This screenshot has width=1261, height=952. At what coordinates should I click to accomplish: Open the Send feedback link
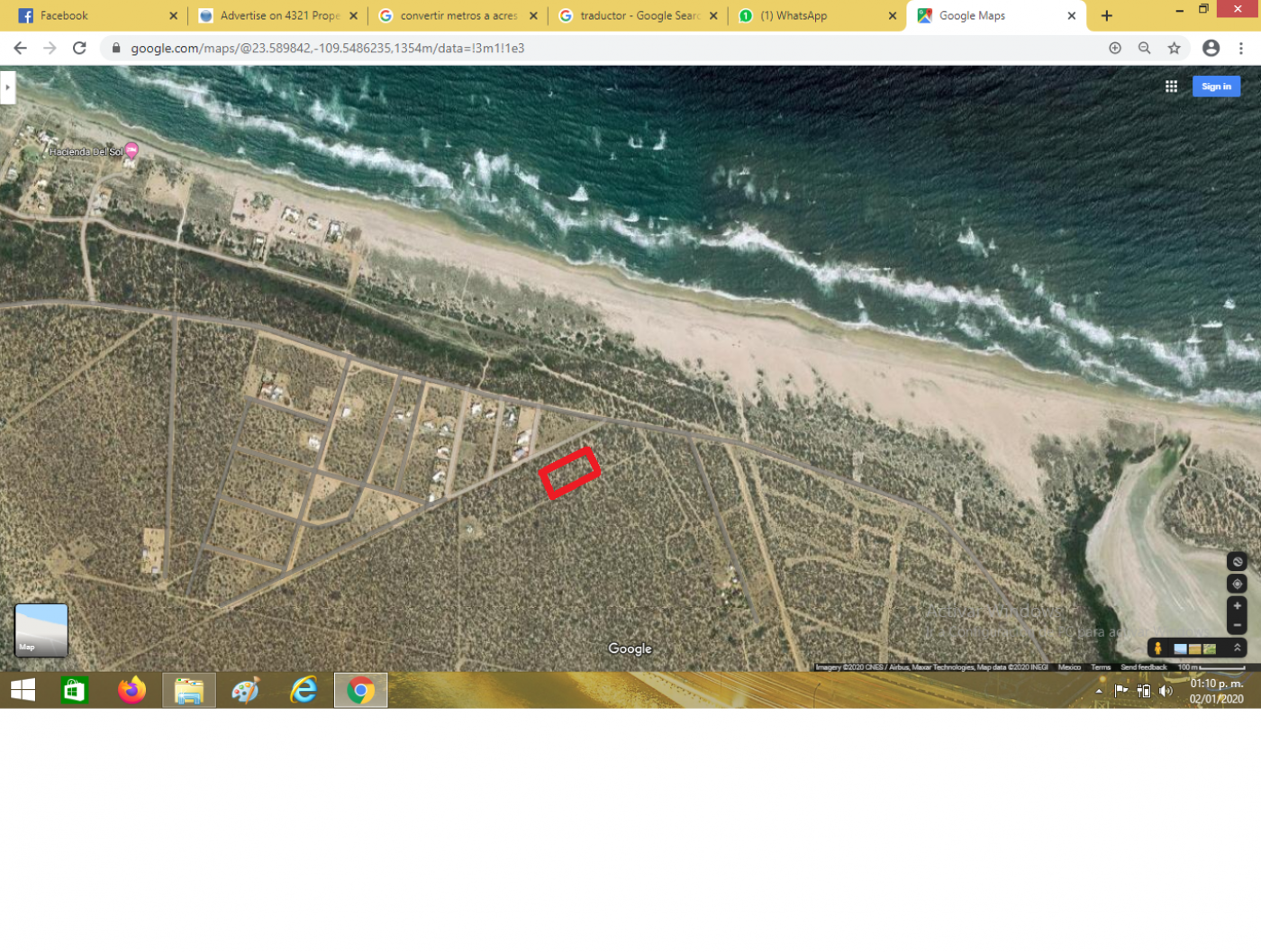point(1144,667)
